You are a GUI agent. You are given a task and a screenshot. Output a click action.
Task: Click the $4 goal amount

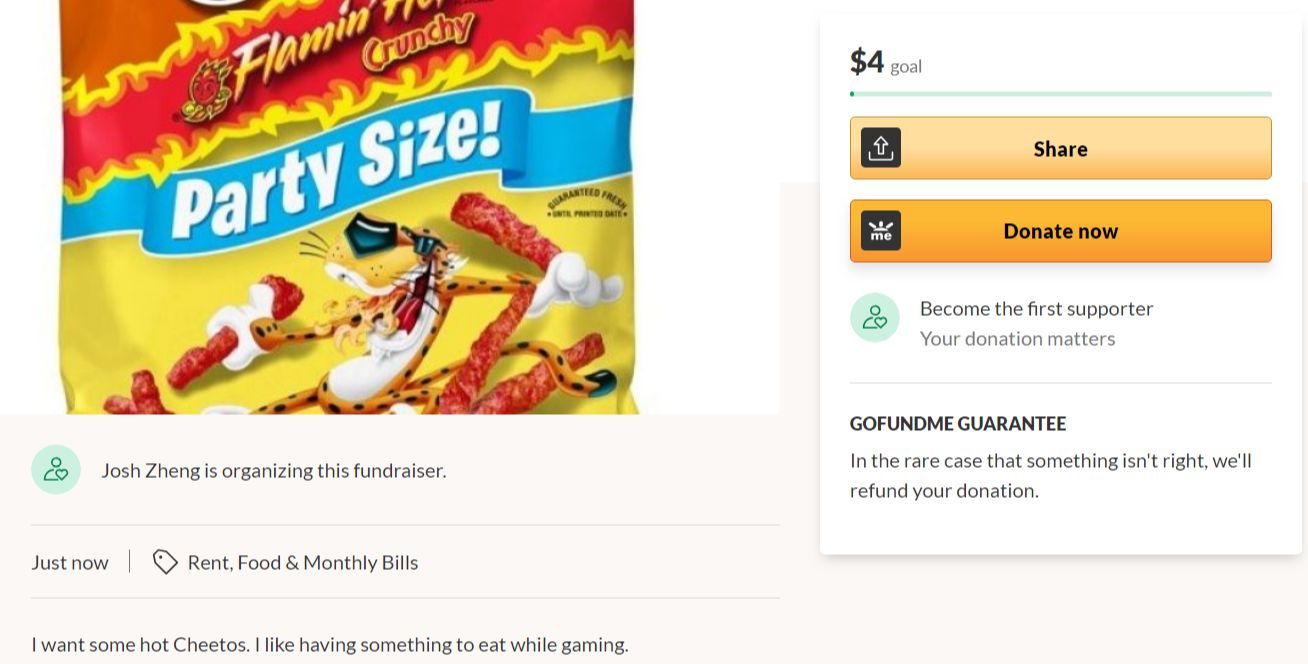click(x=866, y=62)
